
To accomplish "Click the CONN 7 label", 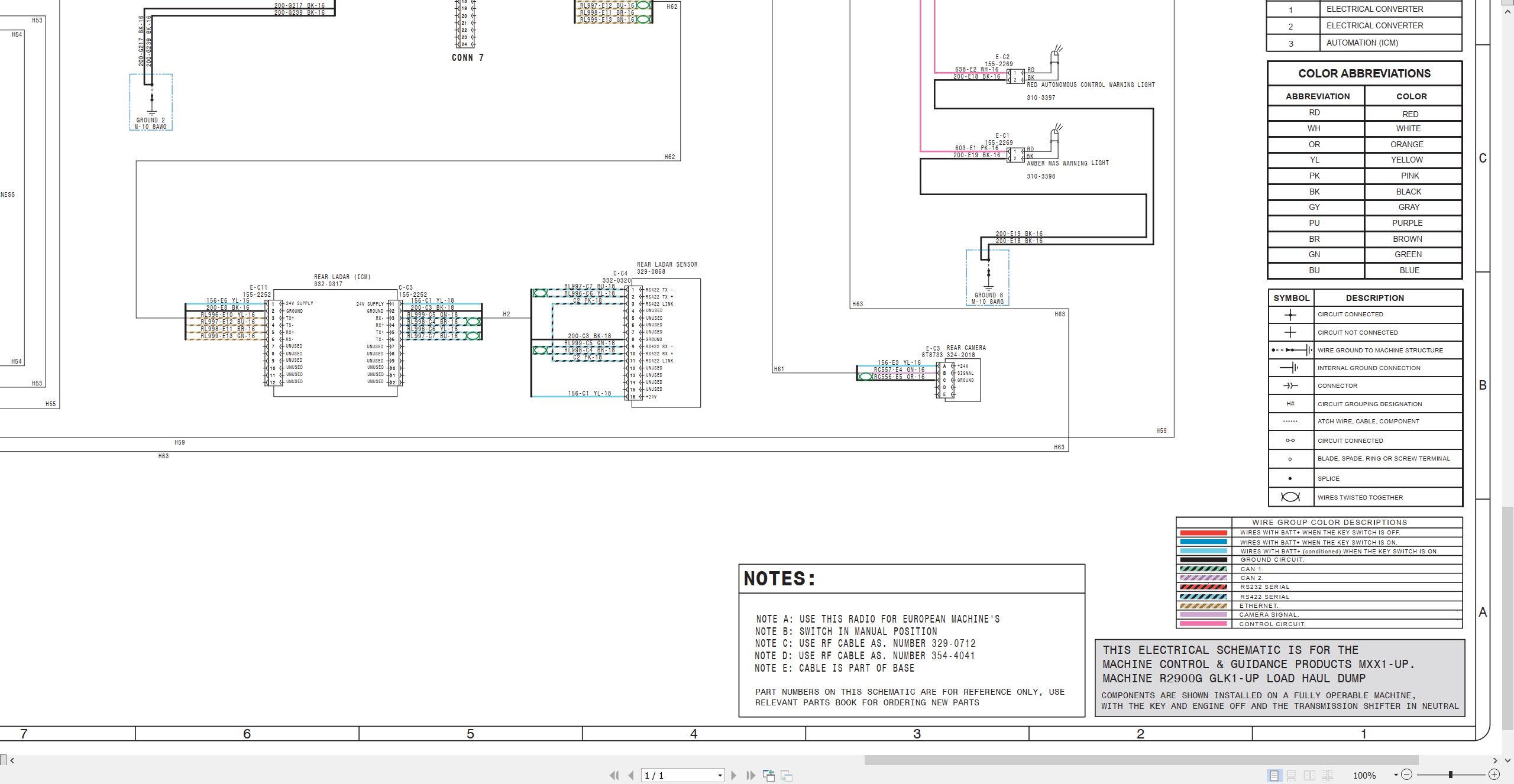I will (468, 58).
